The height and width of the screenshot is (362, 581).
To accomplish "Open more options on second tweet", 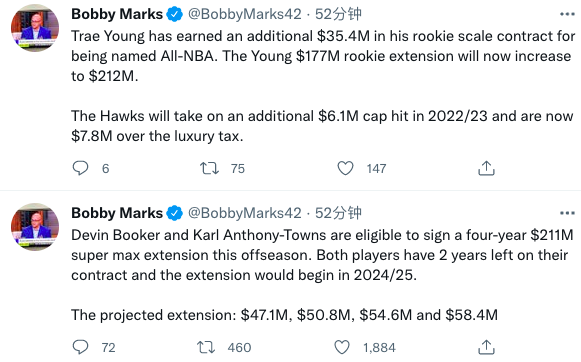I will tap(567, 213).
